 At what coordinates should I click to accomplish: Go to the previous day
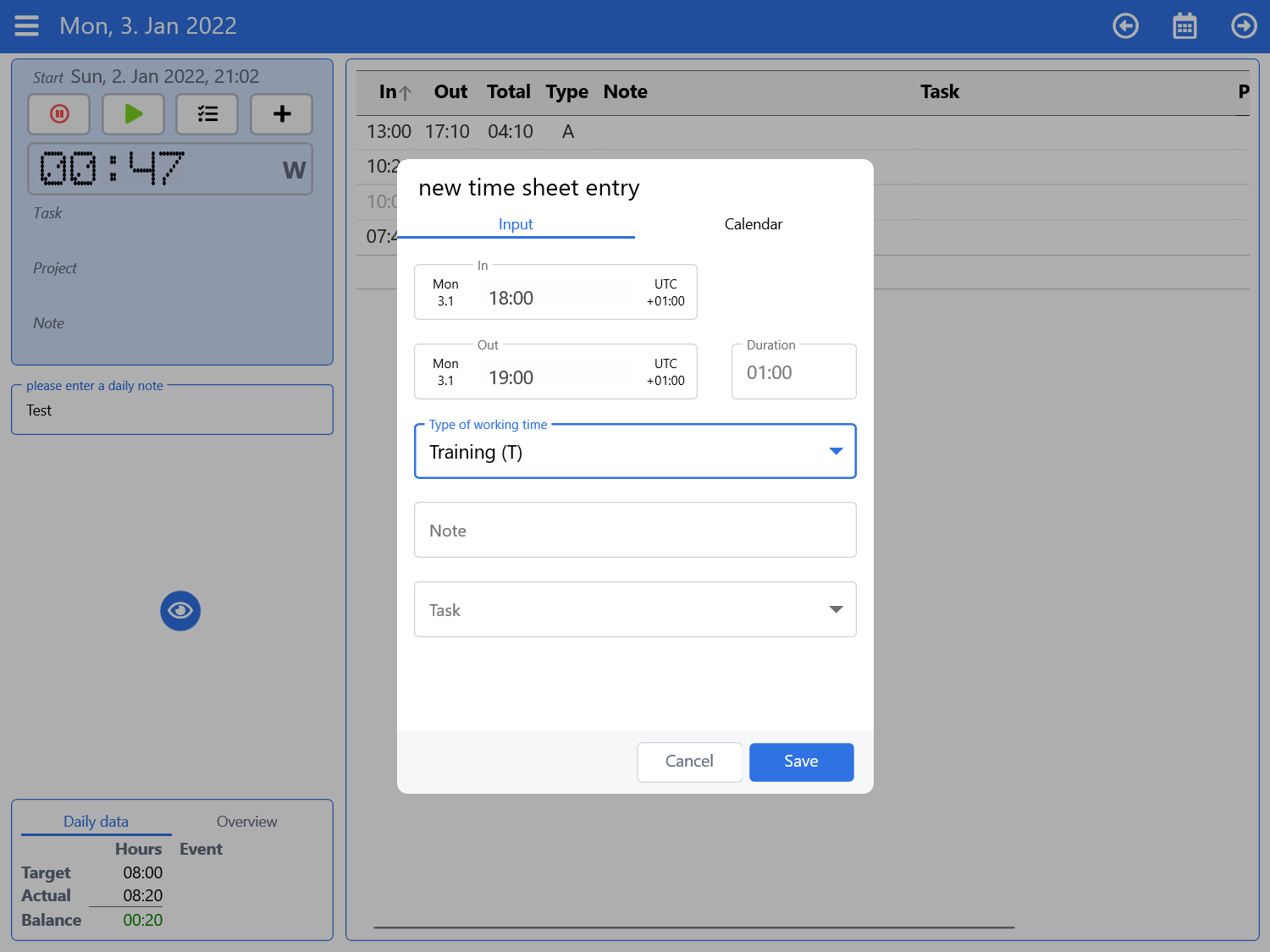(x=1125, y=26)
